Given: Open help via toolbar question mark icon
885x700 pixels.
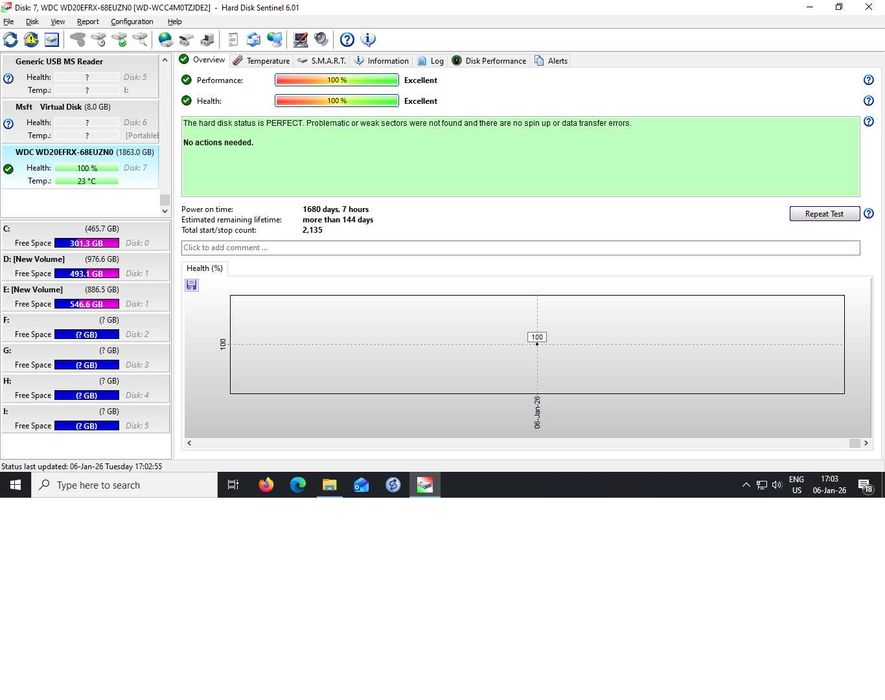Looking at the screenshot, I should [347, 40].
